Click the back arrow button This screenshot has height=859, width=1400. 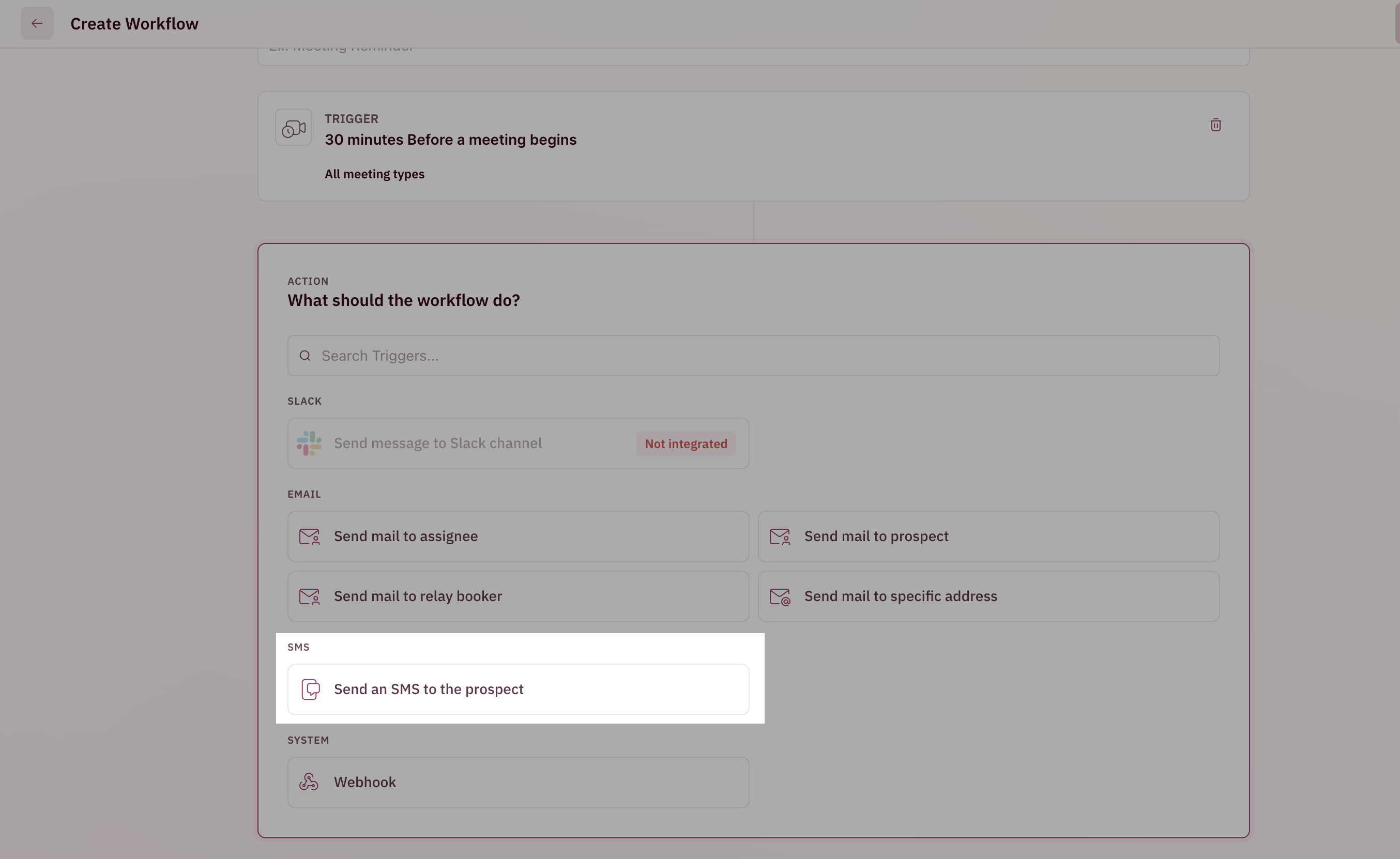click(x=37, y=23)
